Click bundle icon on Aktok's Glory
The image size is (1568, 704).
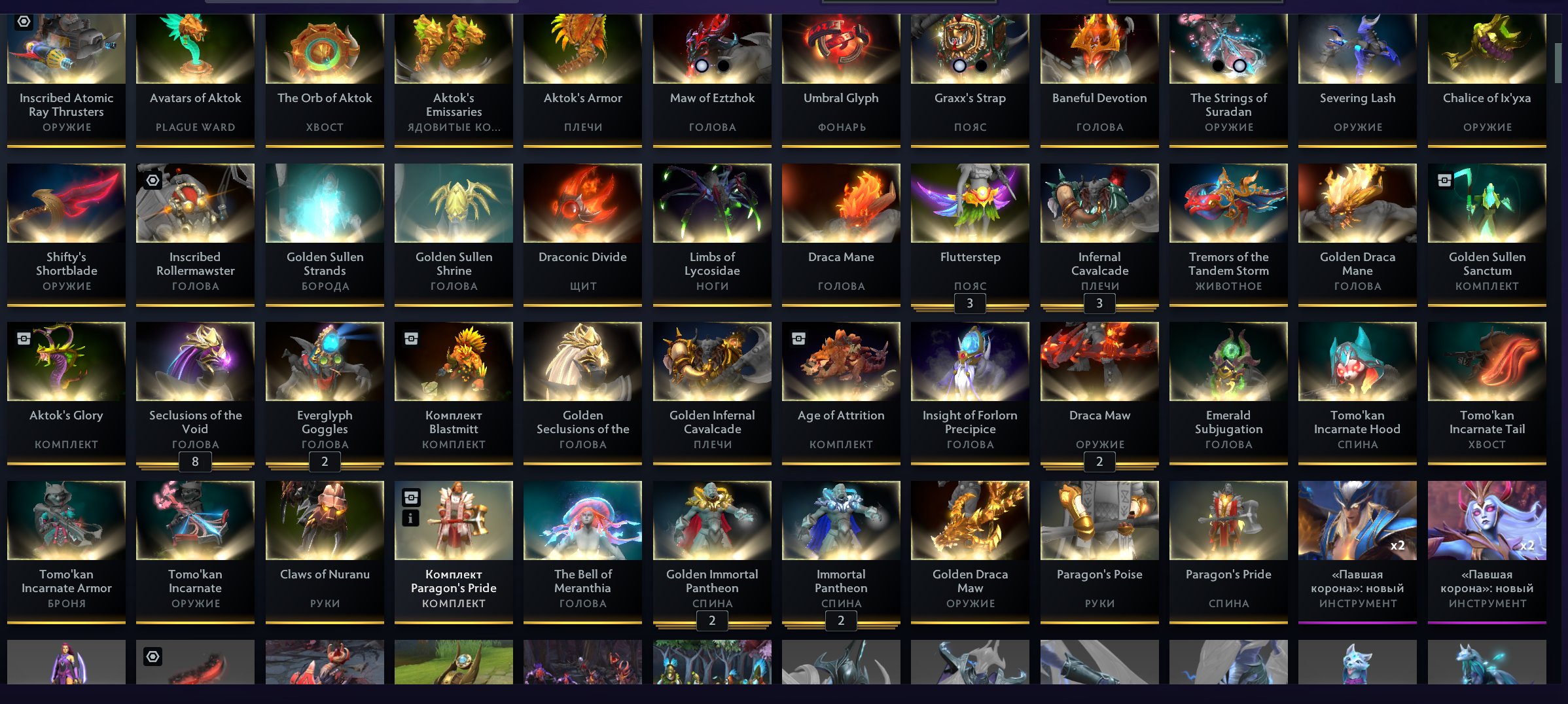point(24,338)
